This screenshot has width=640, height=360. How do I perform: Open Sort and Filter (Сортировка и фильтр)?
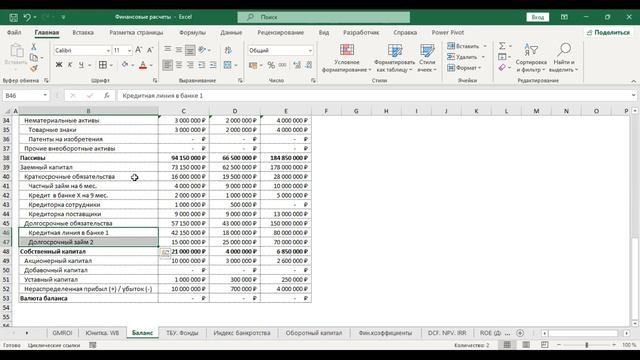531,58
